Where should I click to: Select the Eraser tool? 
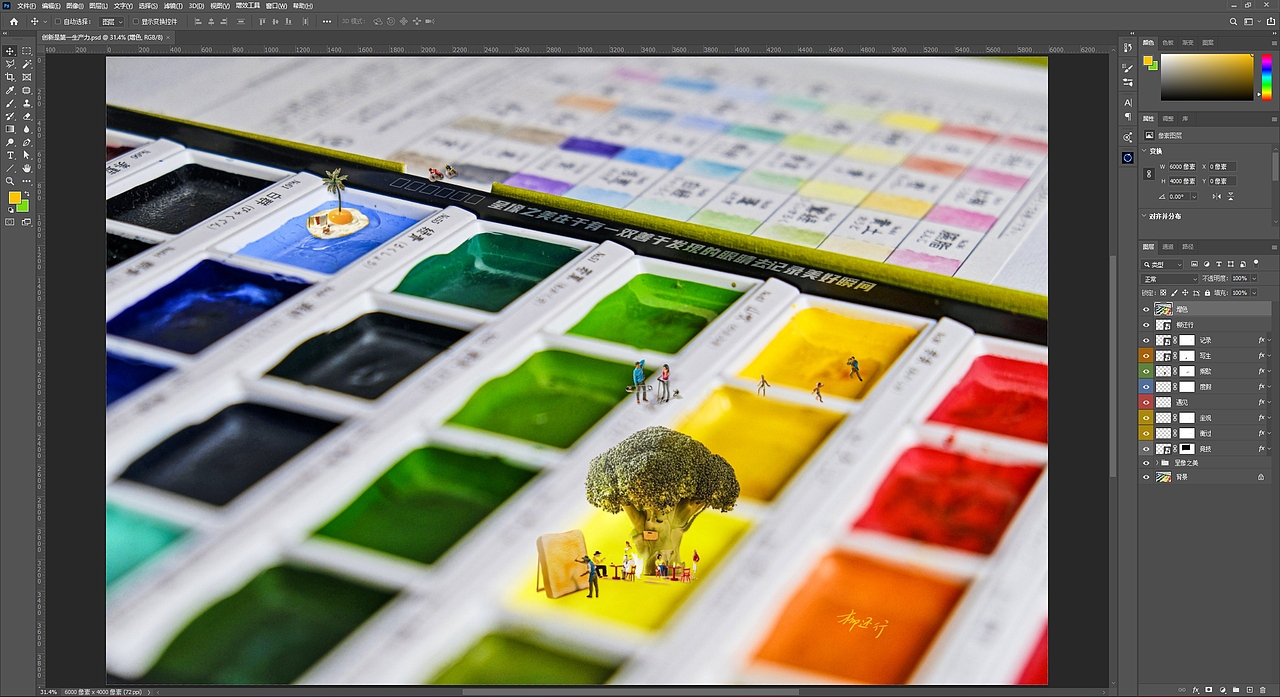tap(27, 116)
